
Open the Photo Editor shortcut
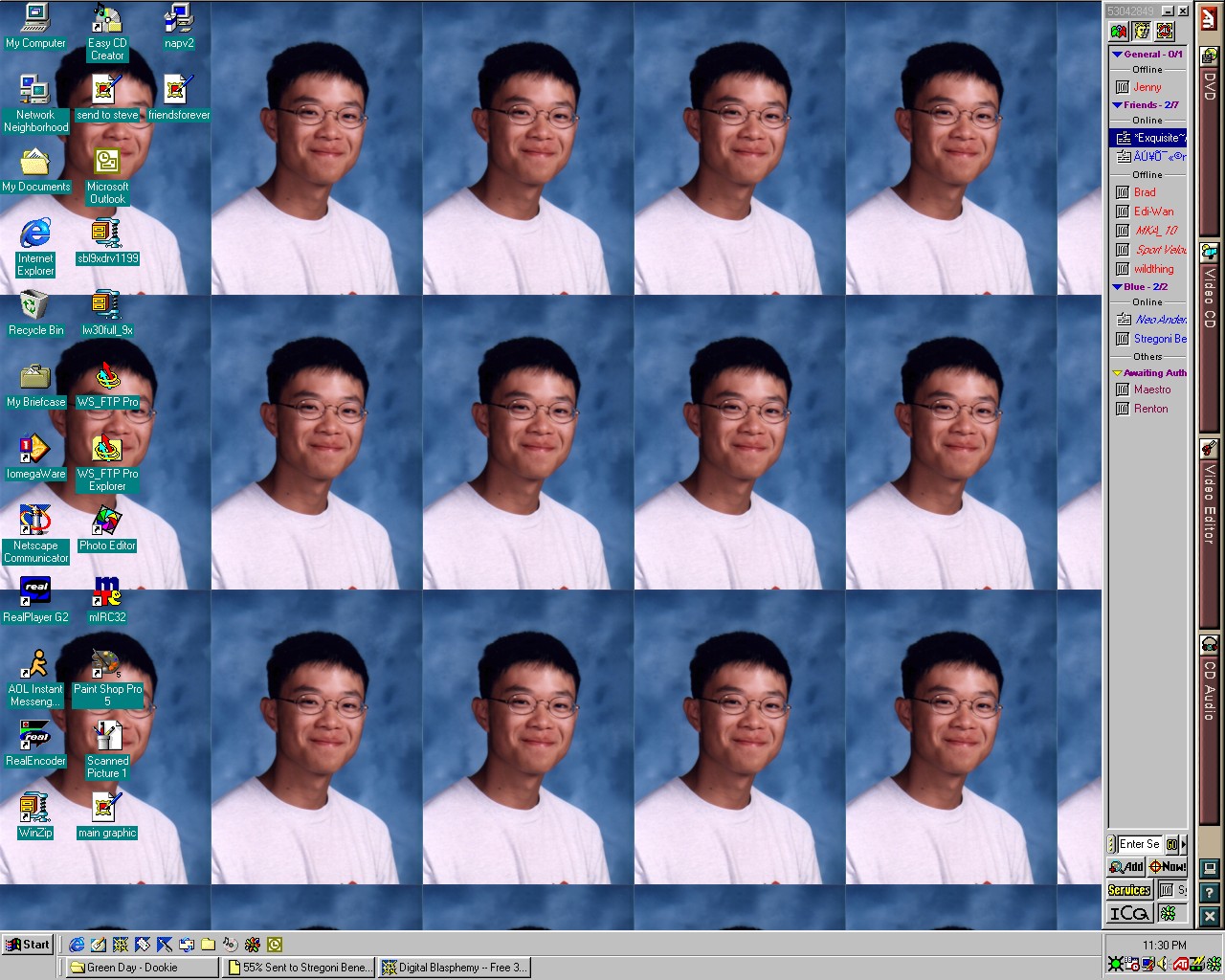[x=107, y=529]
